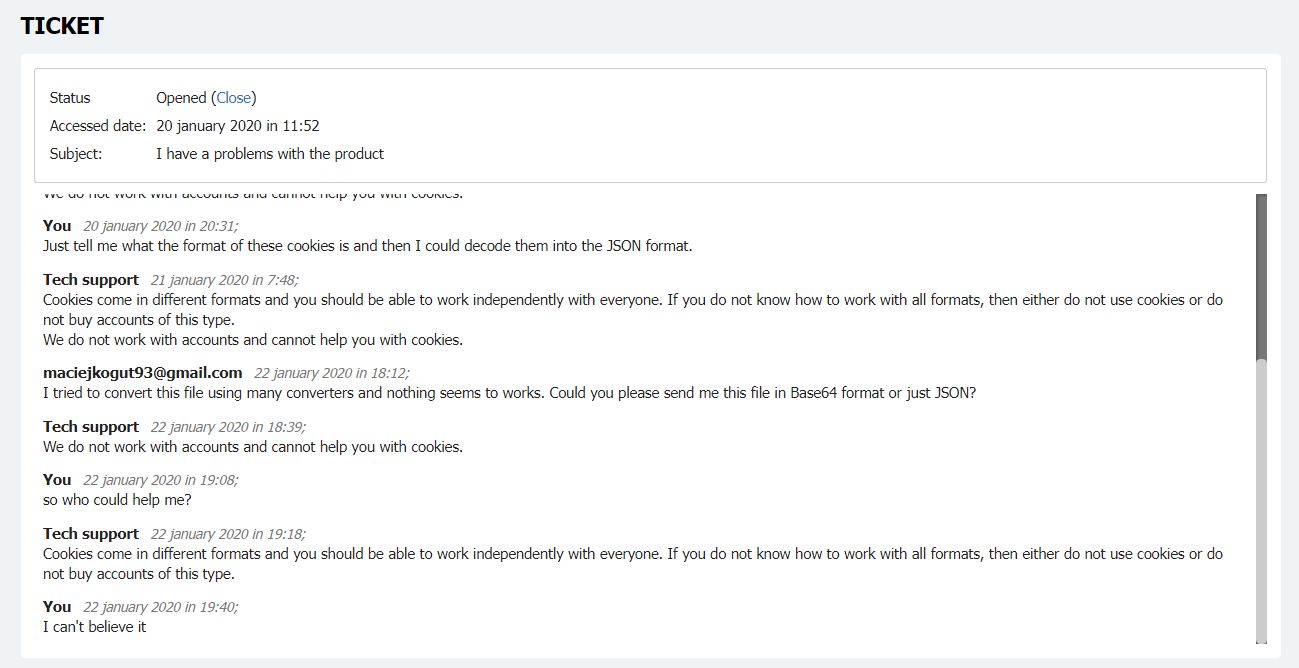This screenshot has height=668, width=1299.
Task: Click the subject text "I have a problems with the product"
Action: pyautogui.click(x=270, y=154)
